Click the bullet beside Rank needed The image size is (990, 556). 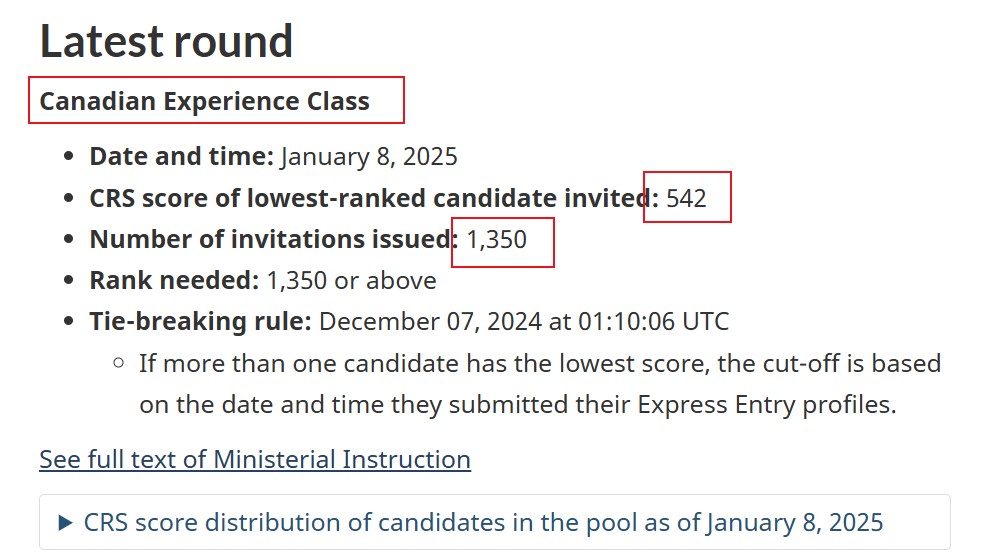click(69, 280)
